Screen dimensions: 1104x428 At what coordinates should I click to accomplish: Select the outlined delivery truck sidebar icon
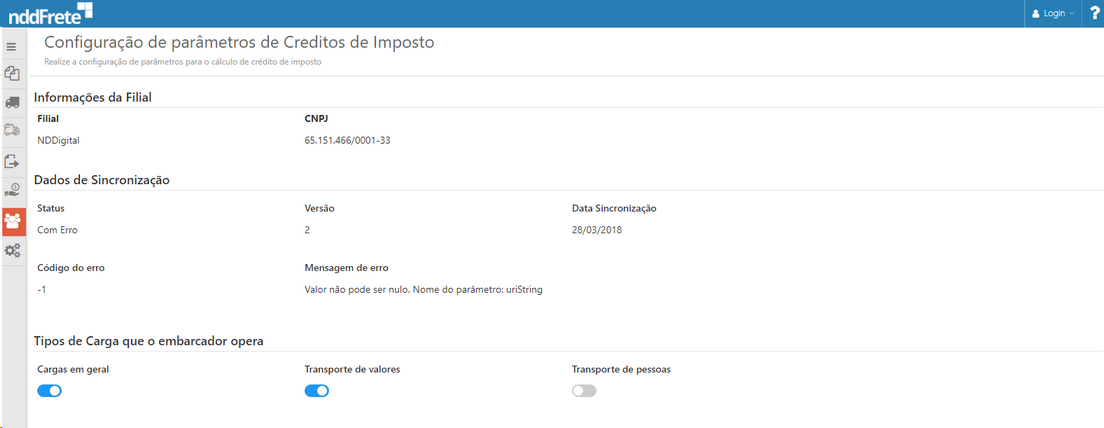point(11,130)
